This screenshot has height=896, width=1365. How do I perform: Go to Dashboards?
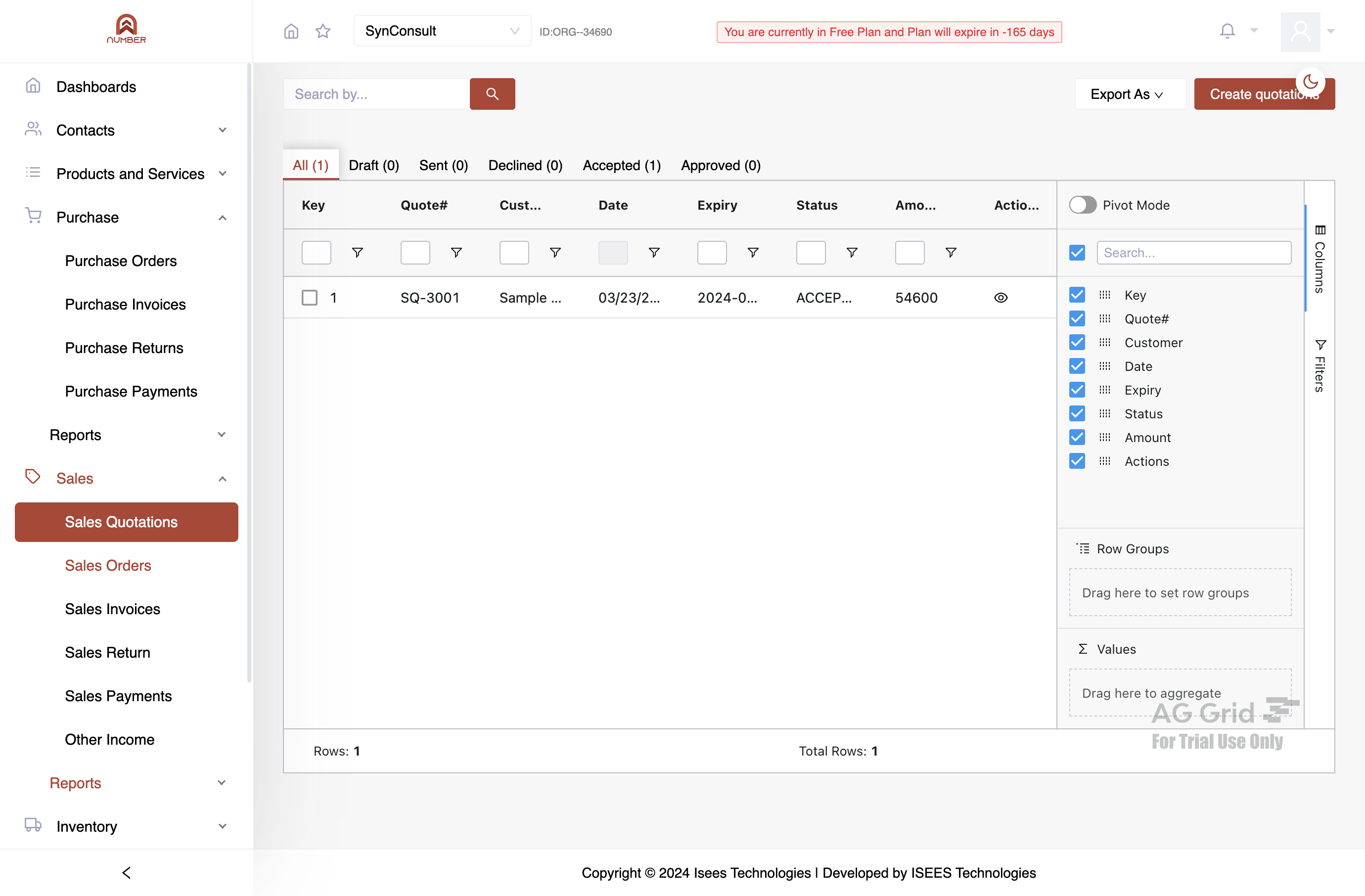click(96, 87)
